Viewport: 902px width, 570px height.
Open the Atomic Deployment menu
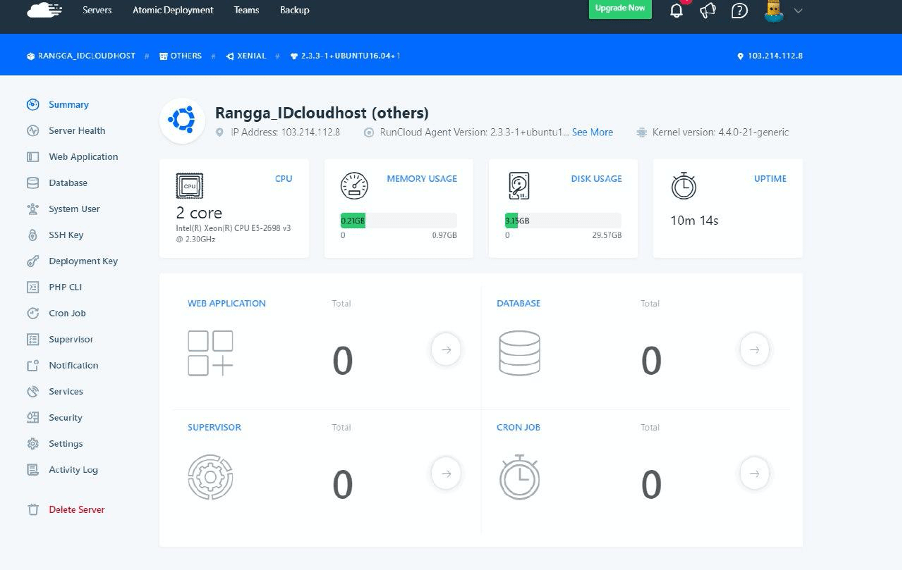click(x=173, y=10)
